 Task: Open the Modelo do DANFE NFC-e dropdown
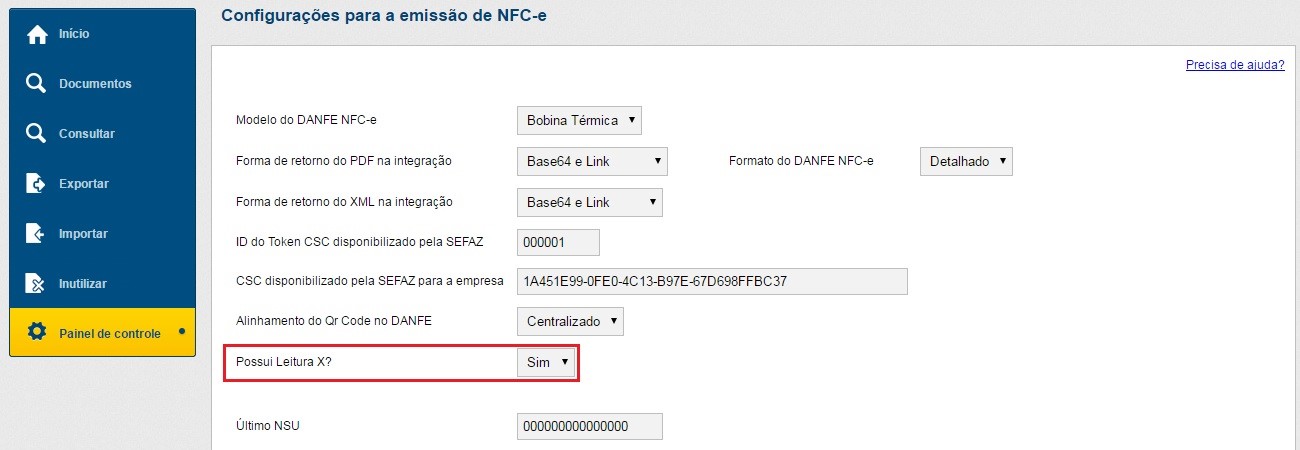[579, 121]
